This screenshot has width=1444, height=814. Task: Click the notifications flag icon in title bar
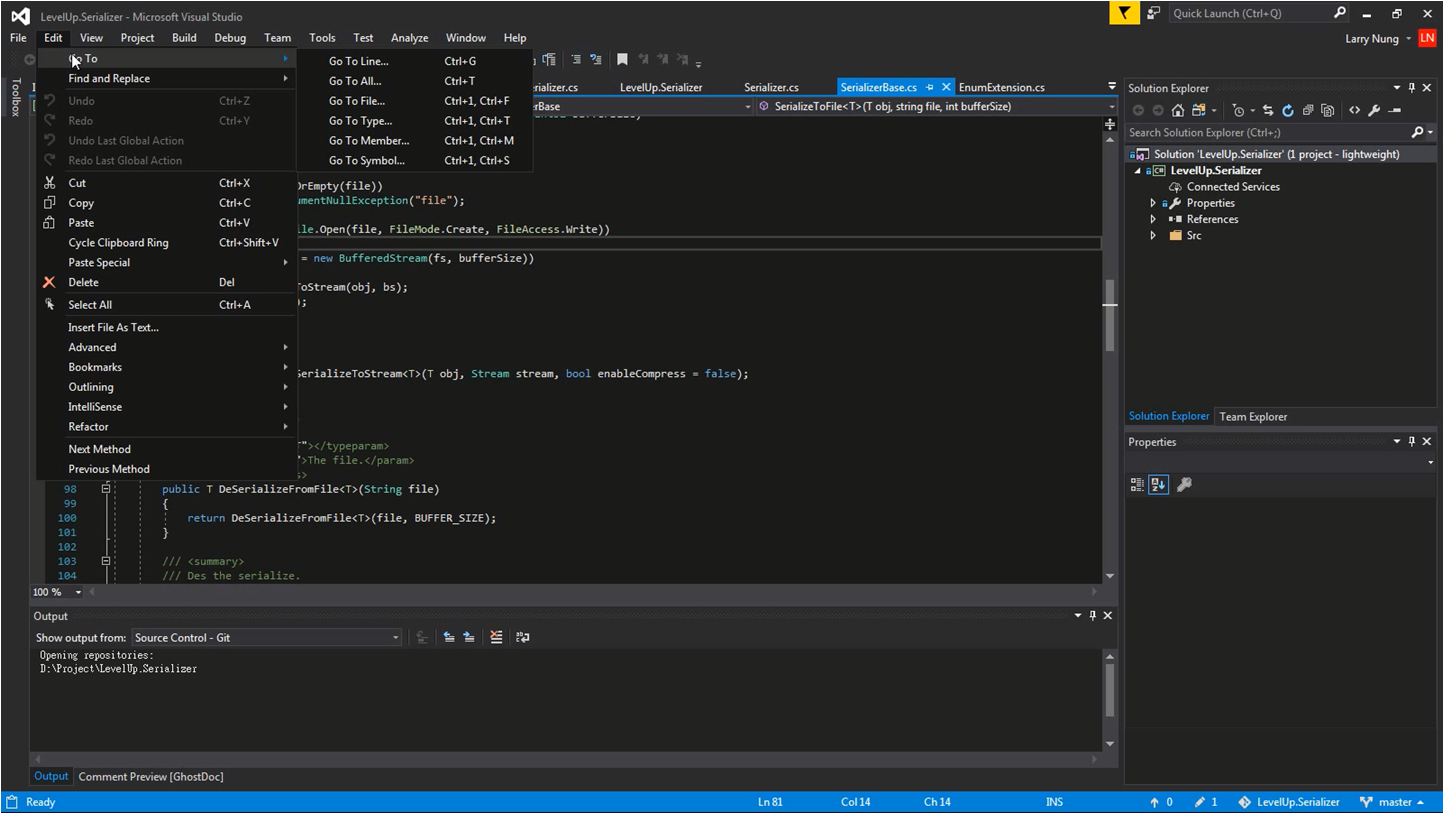(1124, 13)
